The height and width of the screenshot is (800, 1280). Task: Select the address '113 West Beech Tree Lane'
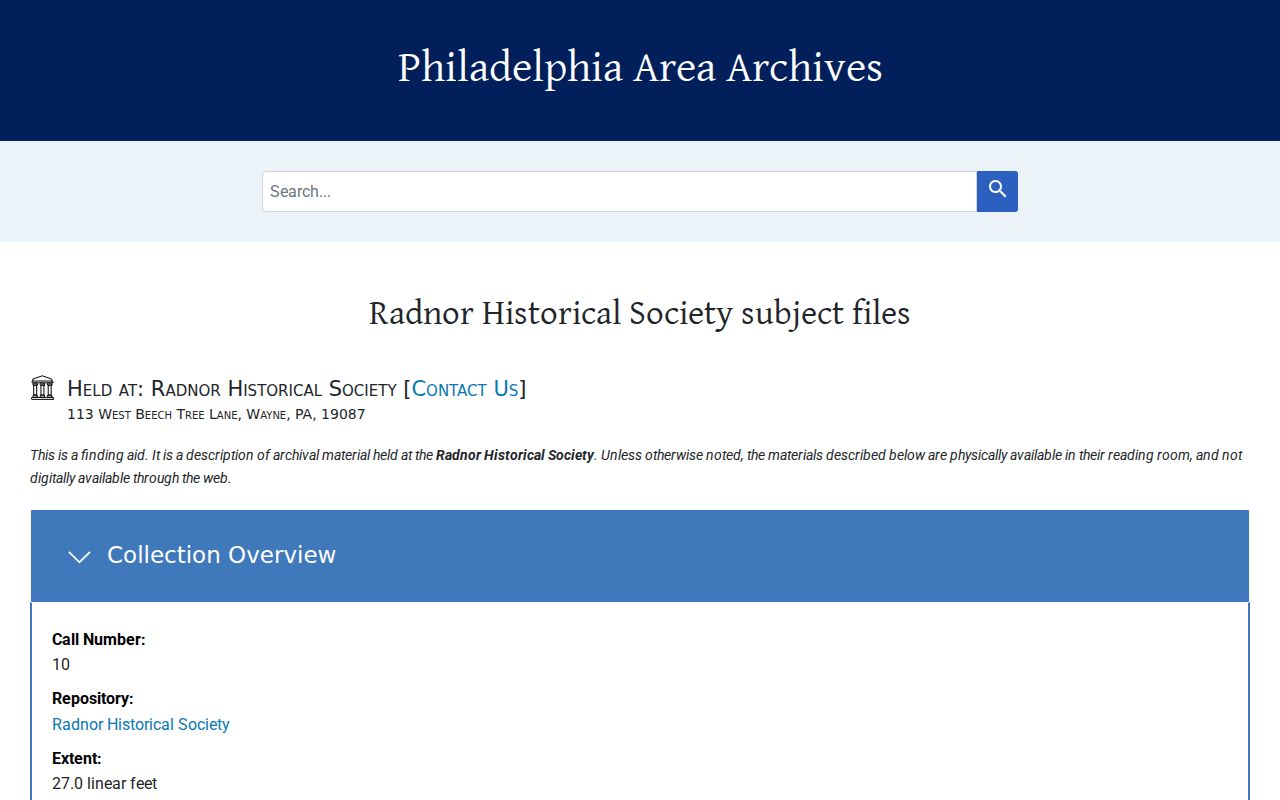[153, 414]
